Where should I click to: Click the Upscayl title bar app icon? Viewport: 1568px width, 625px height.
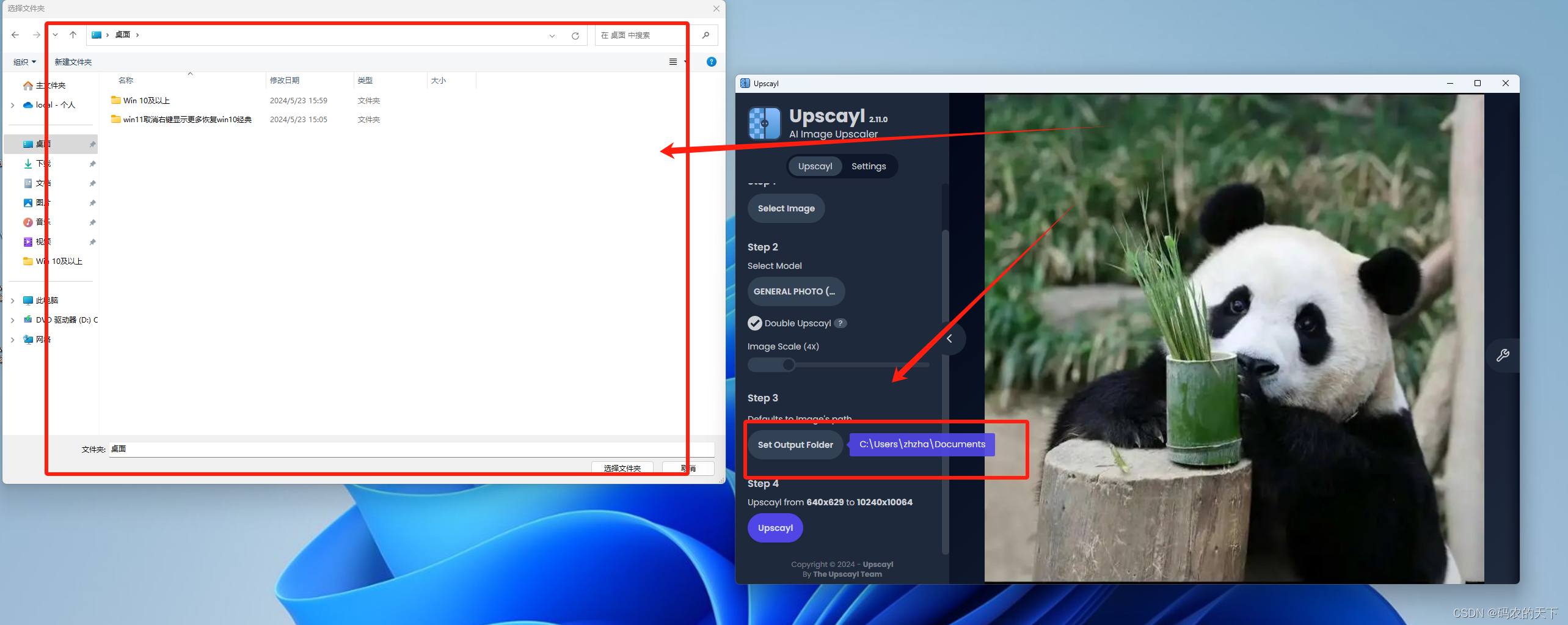pos(745,83)
